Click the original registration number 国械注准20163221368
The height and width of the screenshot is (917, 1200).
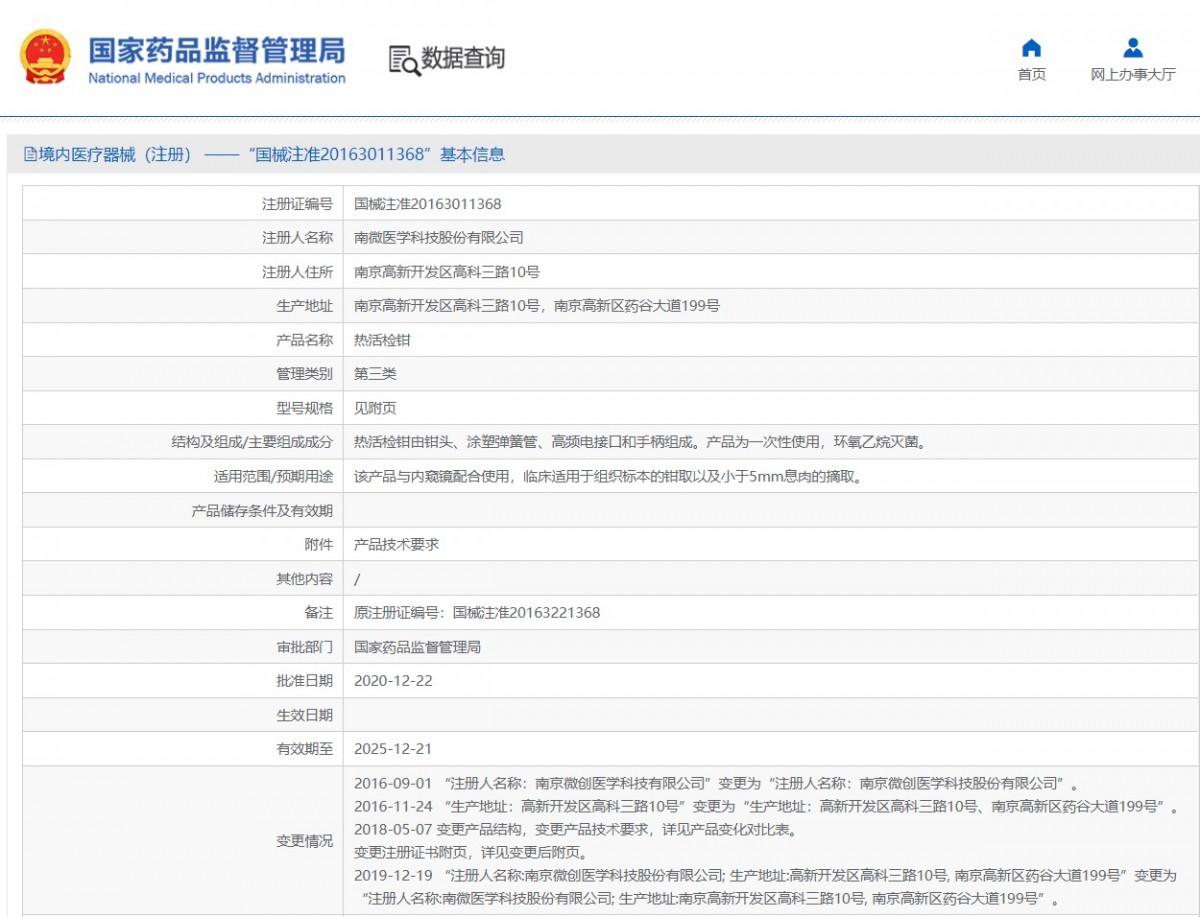[526, 613]
